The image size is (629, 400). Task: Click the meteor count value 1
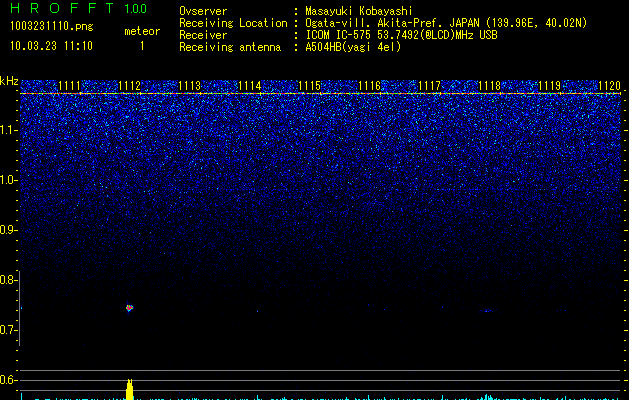pos(142,46)
